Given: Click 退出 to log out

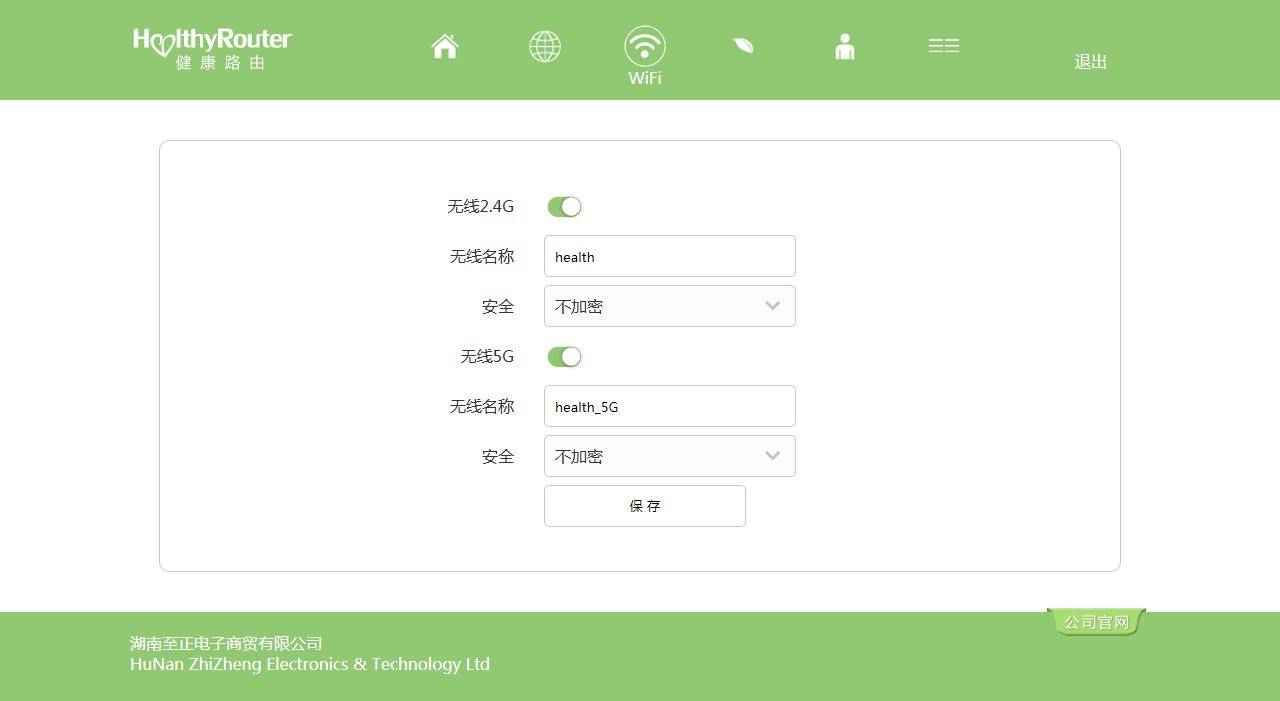Looking at the screenshot, I should (x=1090, y=62).
